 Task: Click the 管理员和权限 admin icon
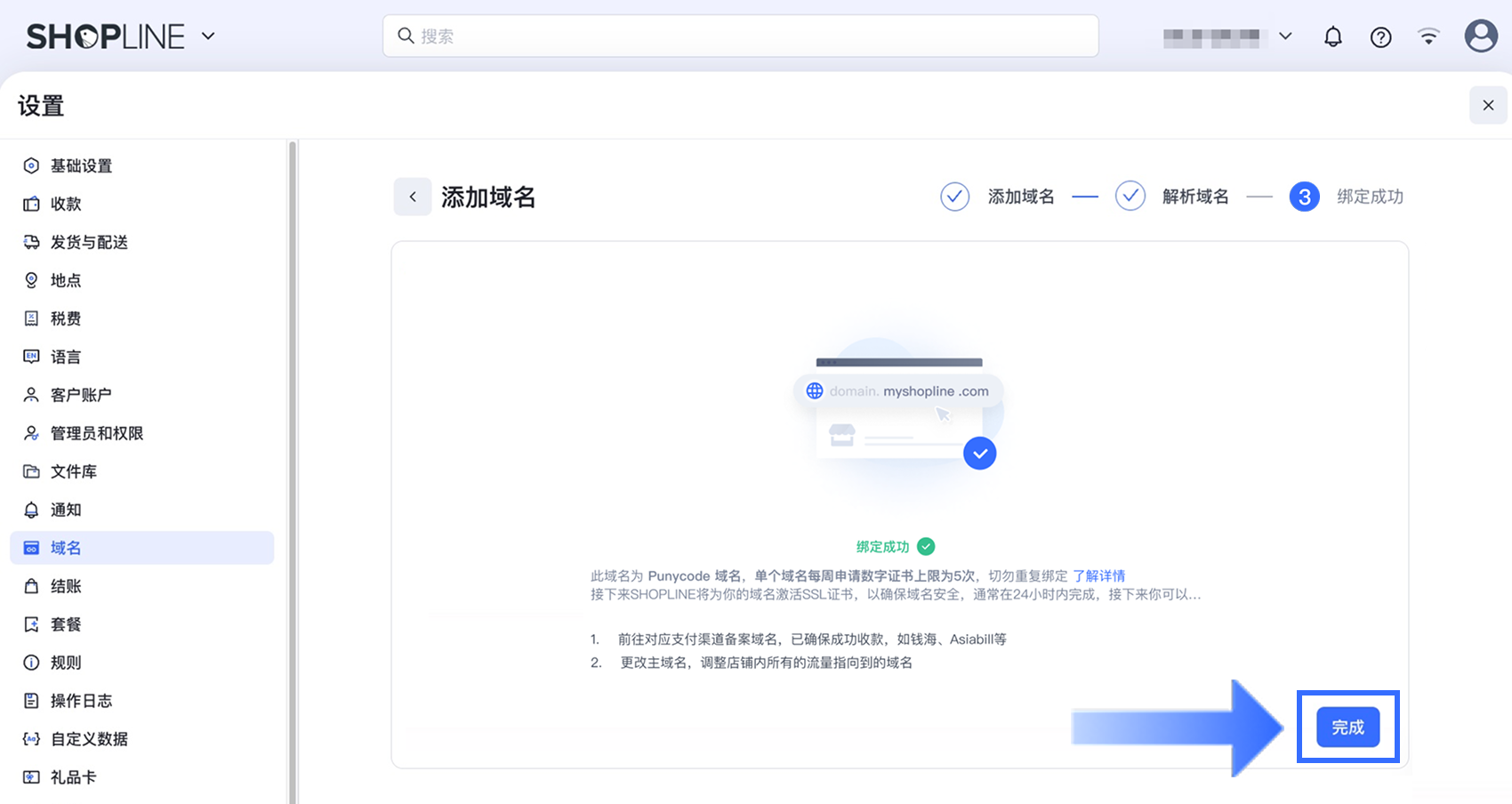31,433
